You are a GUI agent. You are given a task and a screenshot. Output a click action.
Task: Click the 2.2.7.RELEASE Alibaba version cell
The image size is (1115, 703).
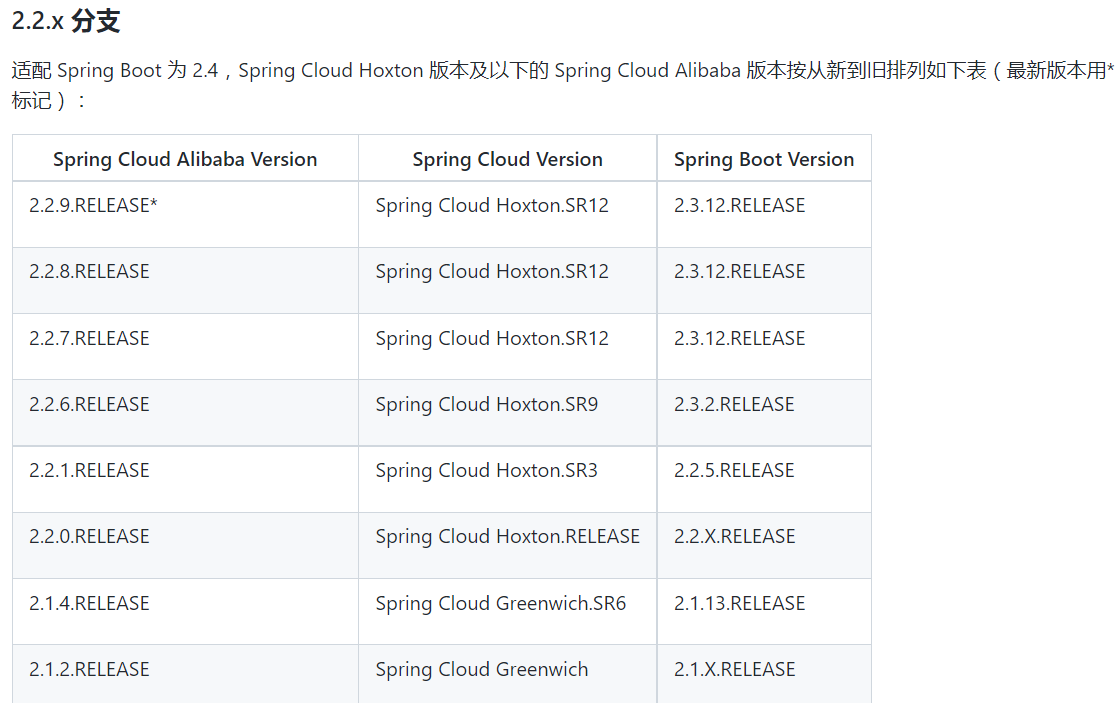(x=89, y=339)
